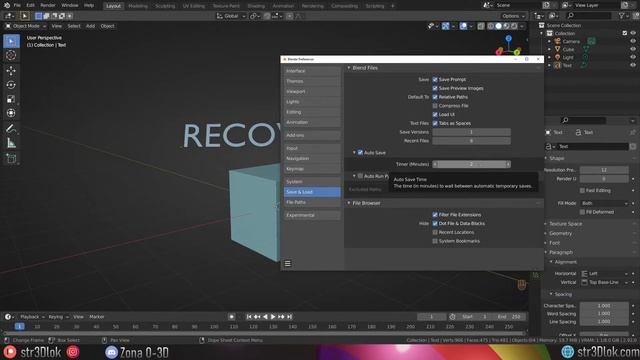Screen dimensions: 640x360
Task: Play the animation forward
Action: [x=273, y=317]
